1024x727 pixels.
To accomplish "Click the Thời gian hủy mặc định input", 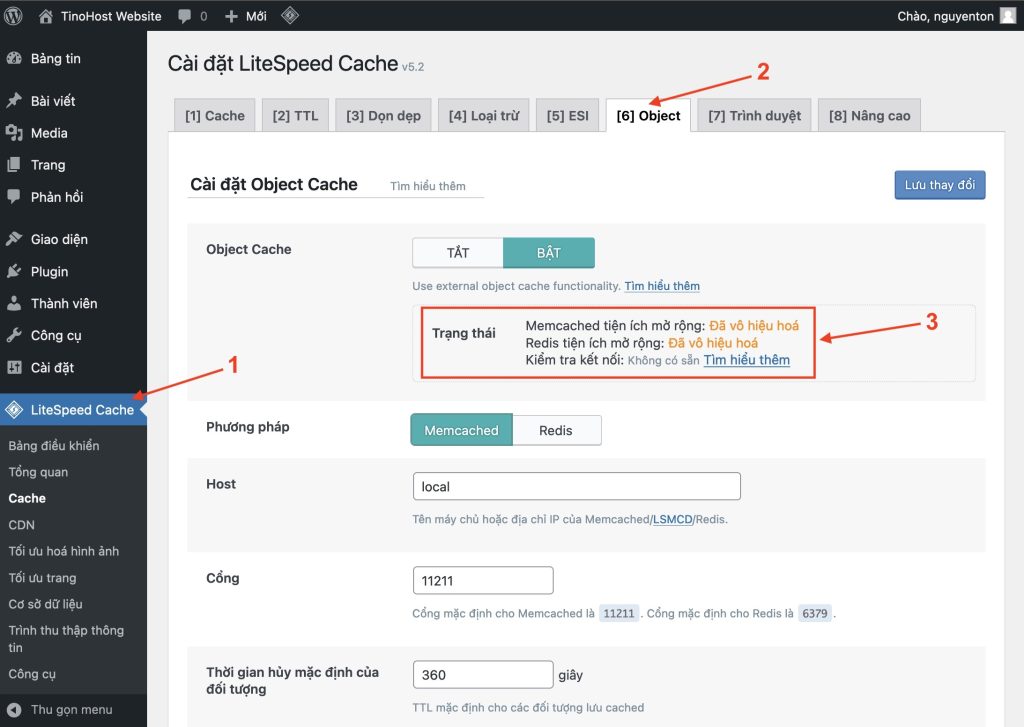I will [483, 675].
